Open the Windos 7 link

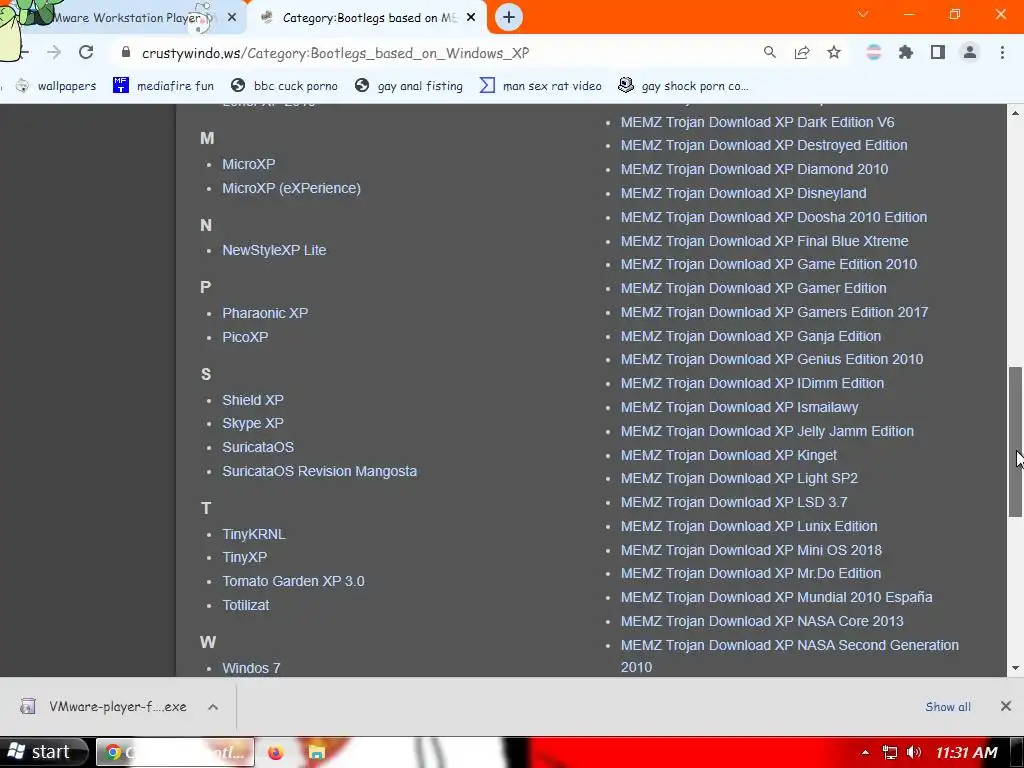click(x=251, y=668)
